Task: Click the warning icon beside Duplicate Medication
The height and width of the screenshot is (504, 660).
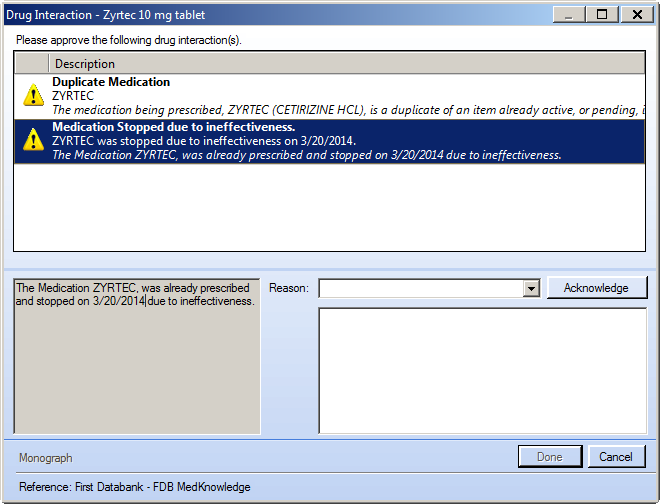Action: 32,96
